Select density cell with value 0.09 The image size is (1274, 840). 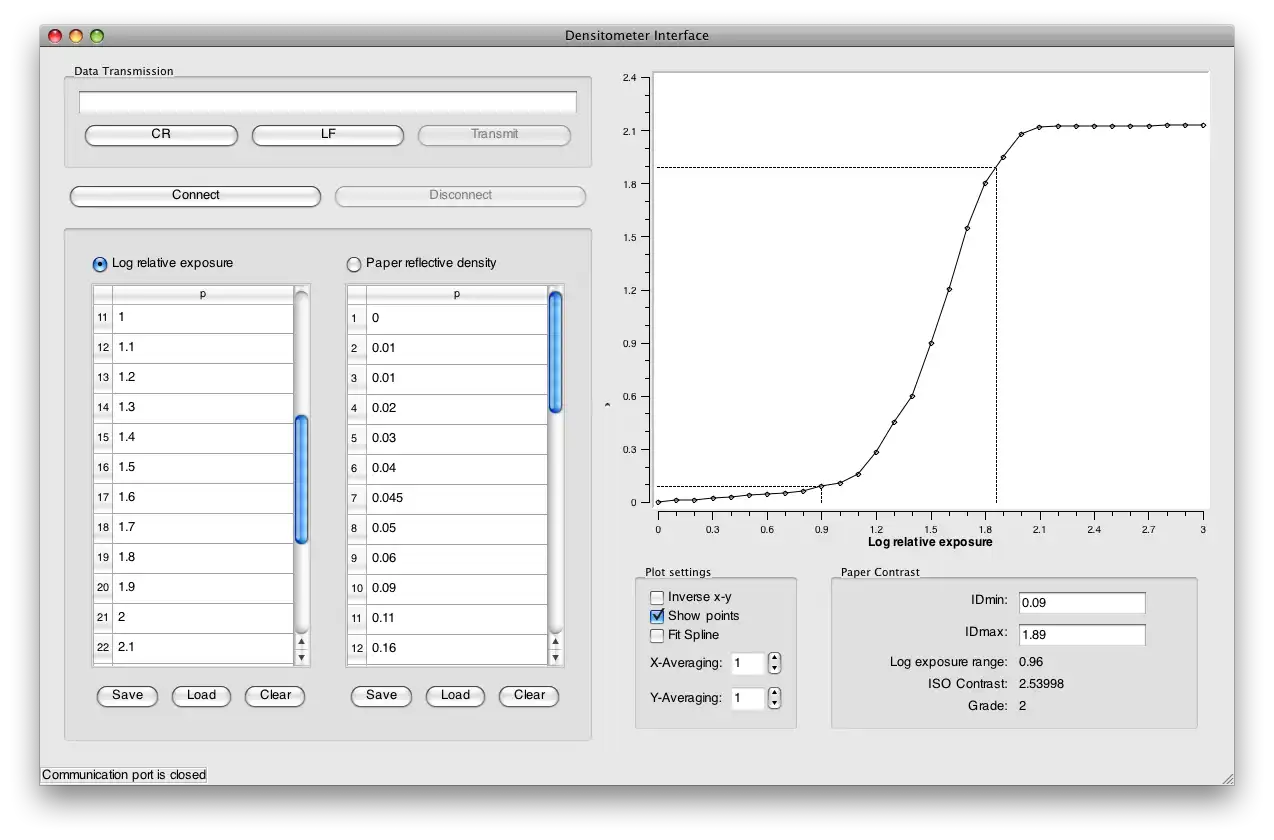tap(457, 588)
